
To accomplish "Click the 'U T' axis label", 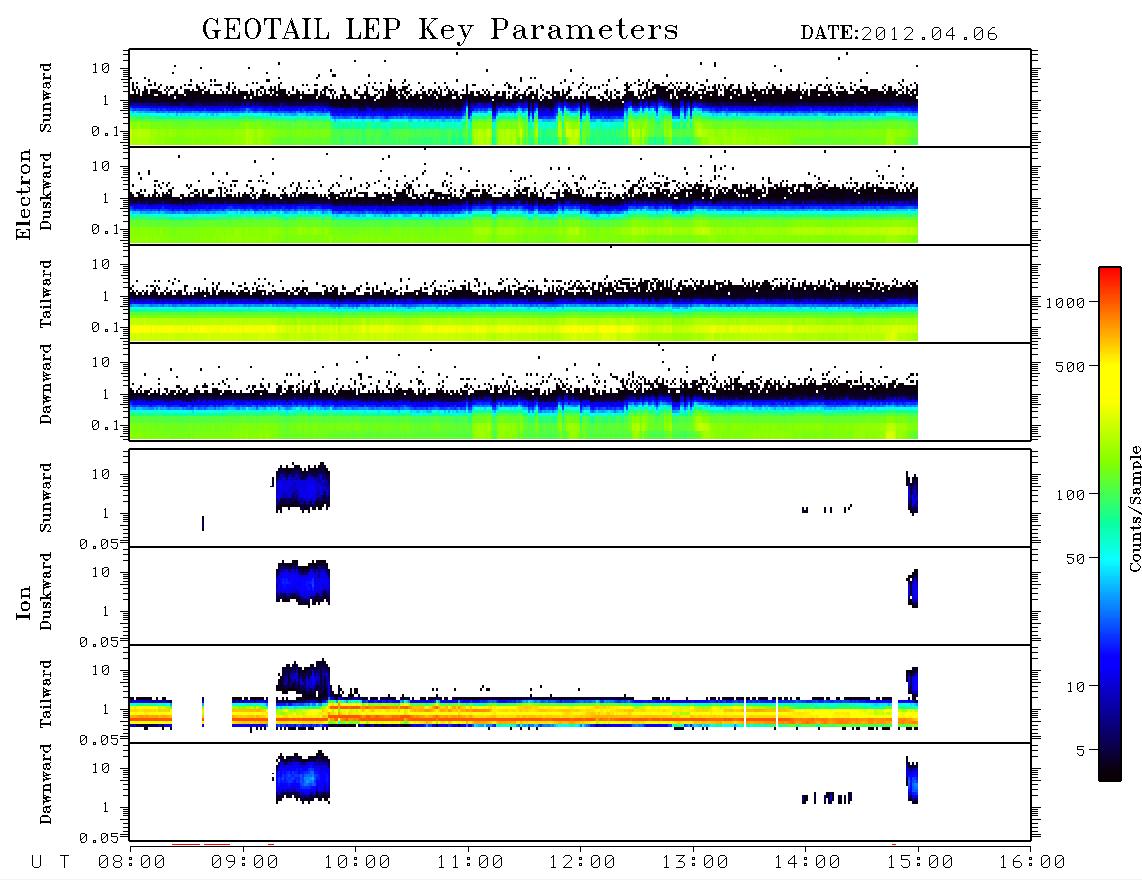I will 50,863.
